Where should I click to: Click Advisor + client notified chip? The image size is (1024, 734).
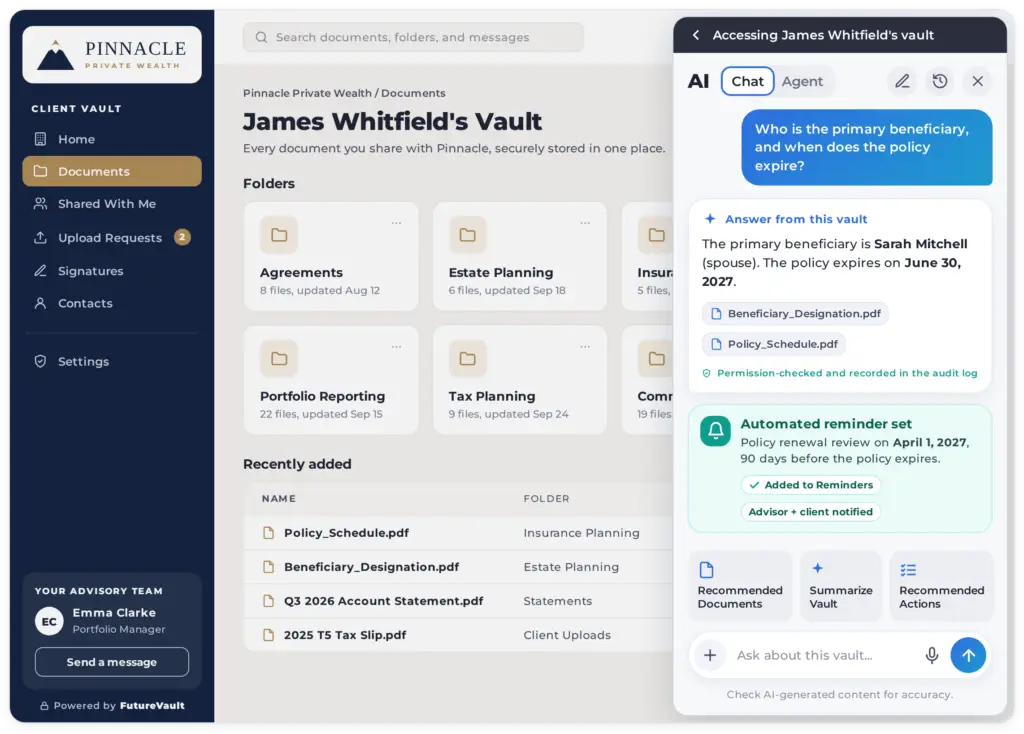810,511
